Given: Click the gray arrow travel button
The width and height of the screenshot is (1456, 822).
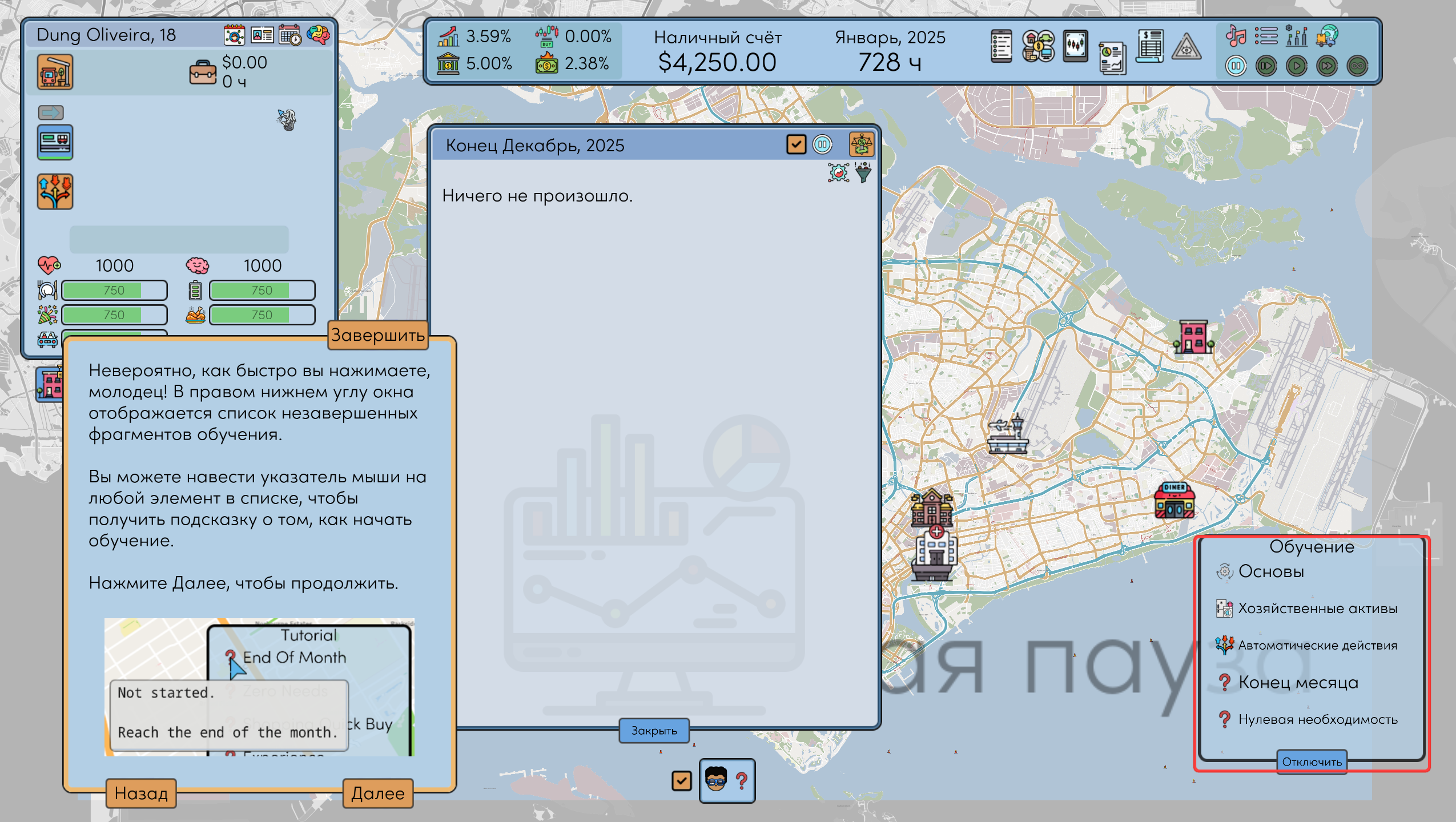Looking at the screenshot, I should (51, 112).
